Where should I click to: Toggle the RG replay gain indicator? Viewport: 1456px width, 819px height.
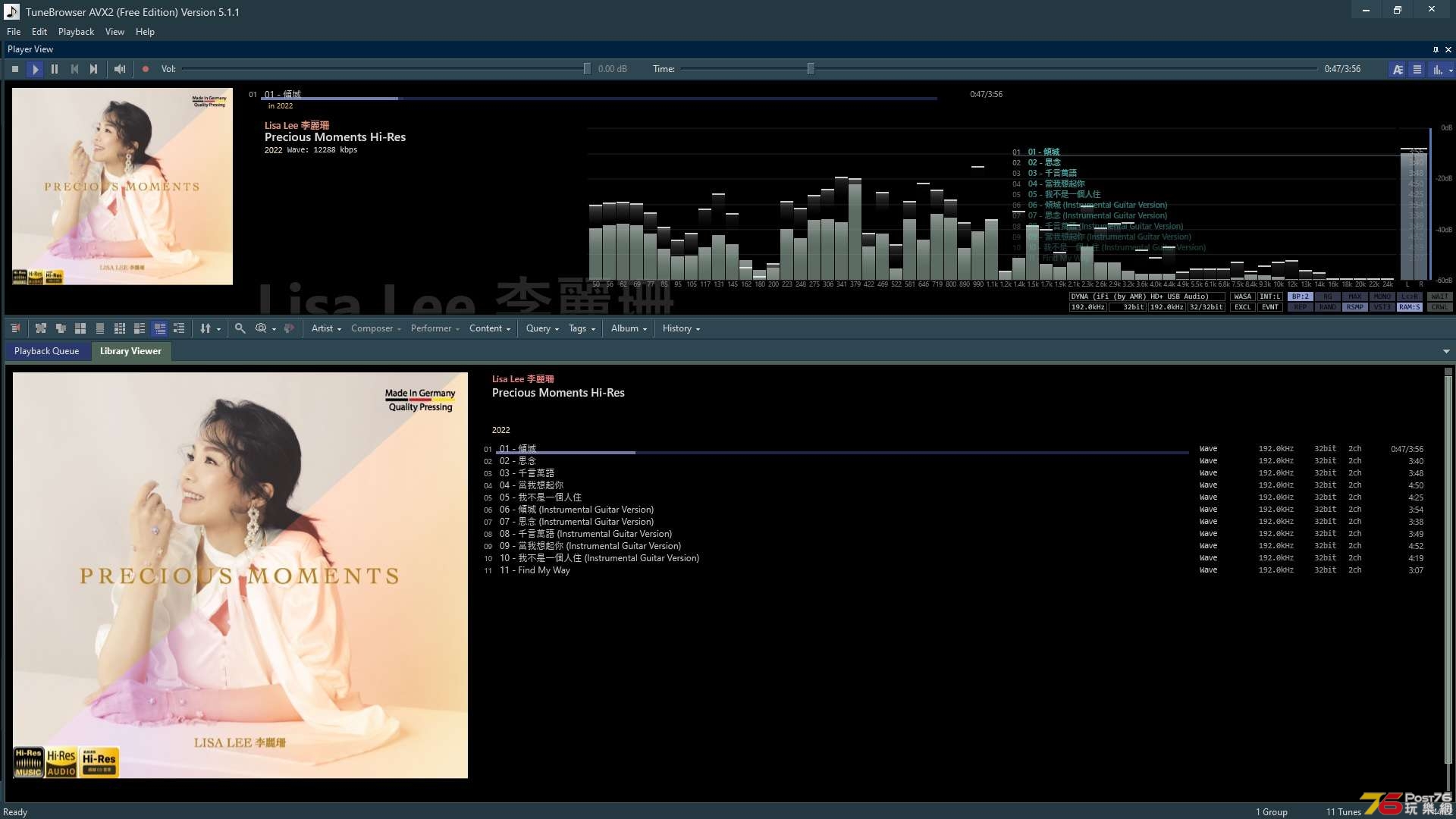pos(1328,297)
